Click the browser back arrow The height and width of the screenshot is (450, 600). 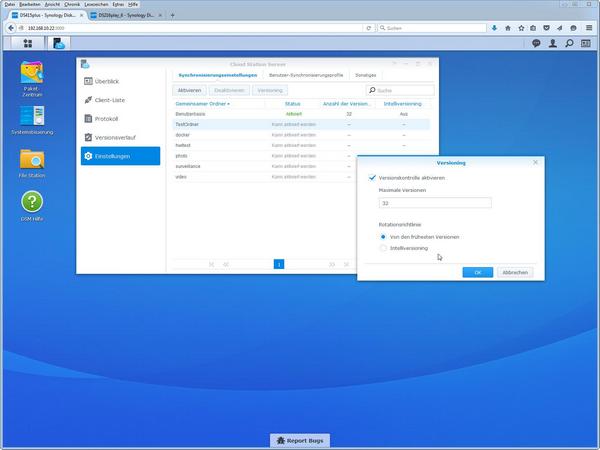pos(11,28)
